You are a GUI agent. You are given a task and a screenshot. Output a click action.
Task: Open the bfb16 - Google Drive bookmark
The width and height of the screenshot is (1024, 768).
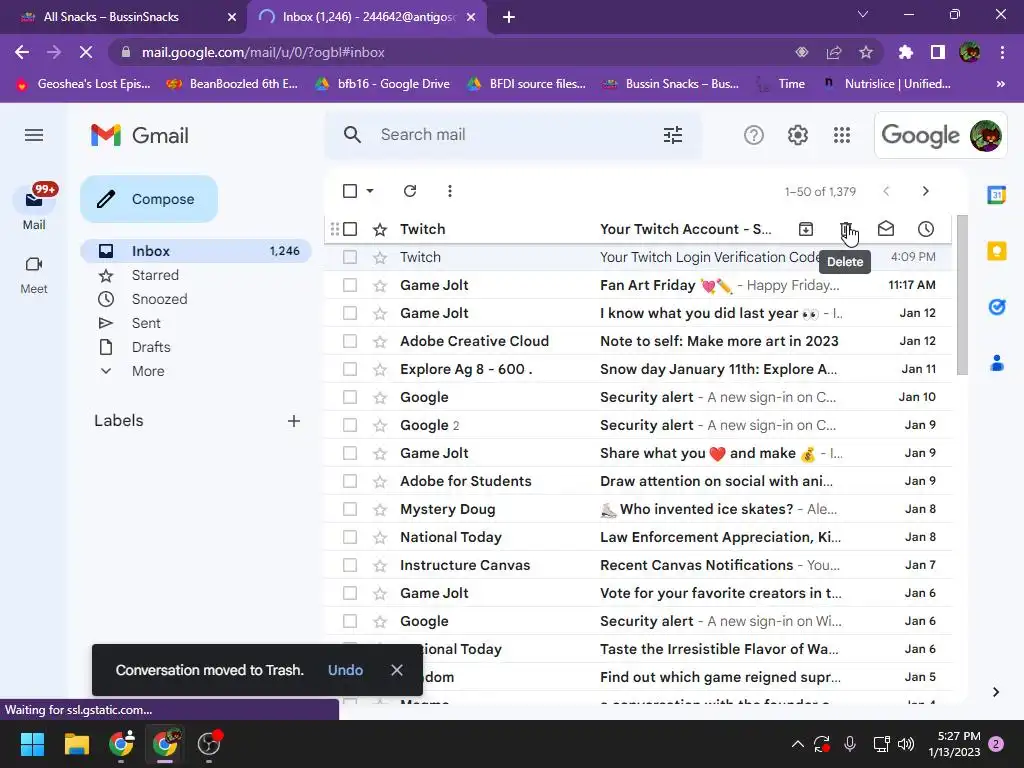383,84
